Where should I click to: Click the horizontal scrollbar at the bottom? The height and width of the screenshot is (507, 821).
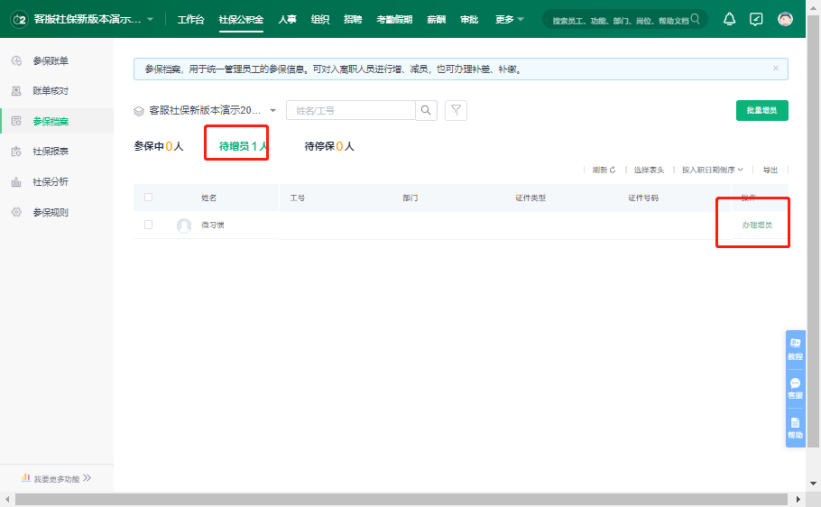(401, 499)
